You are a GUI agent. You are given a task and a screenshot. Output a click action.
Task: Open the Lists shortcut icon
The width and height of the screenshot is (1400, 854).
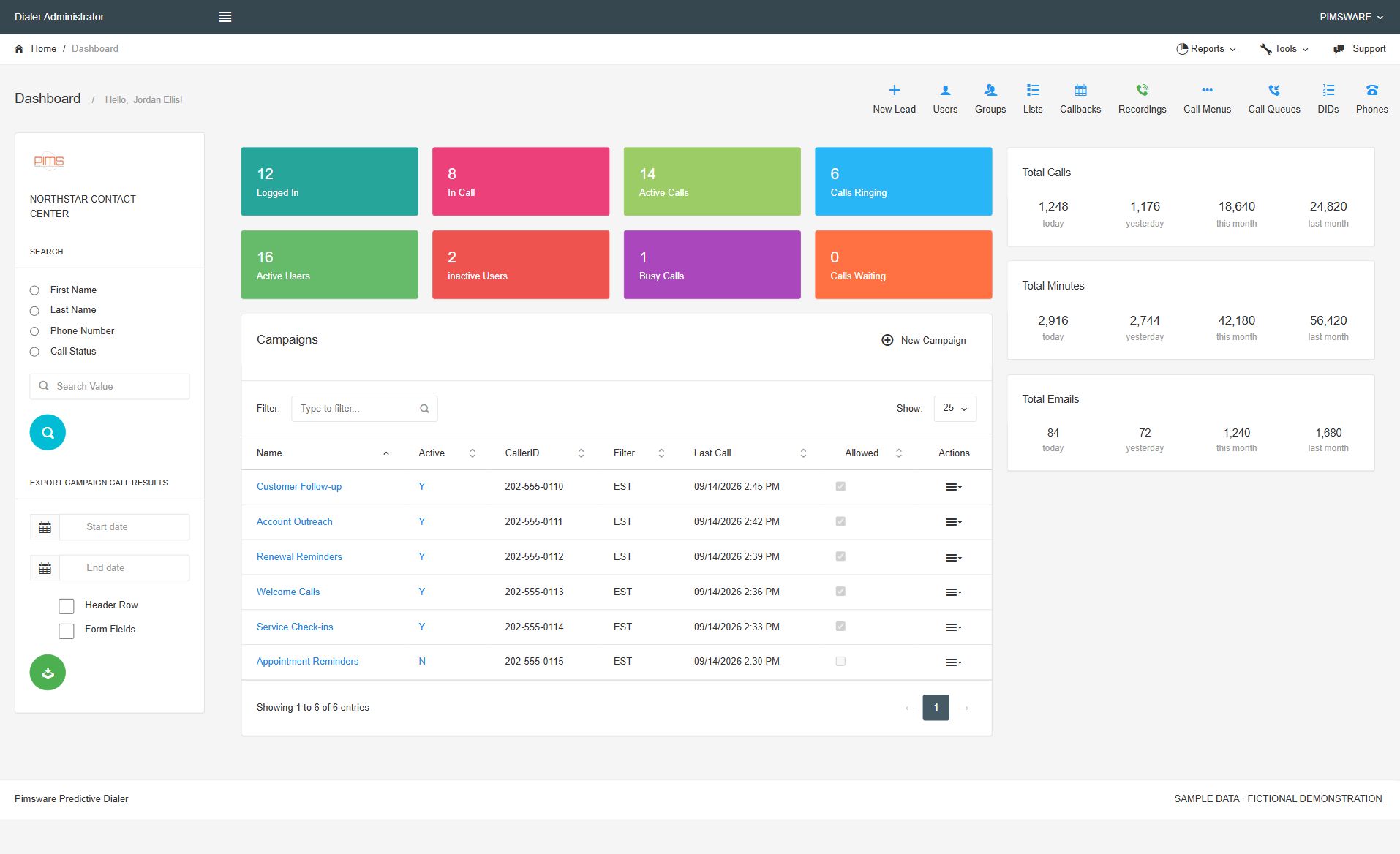click(x=1033, y=91)
